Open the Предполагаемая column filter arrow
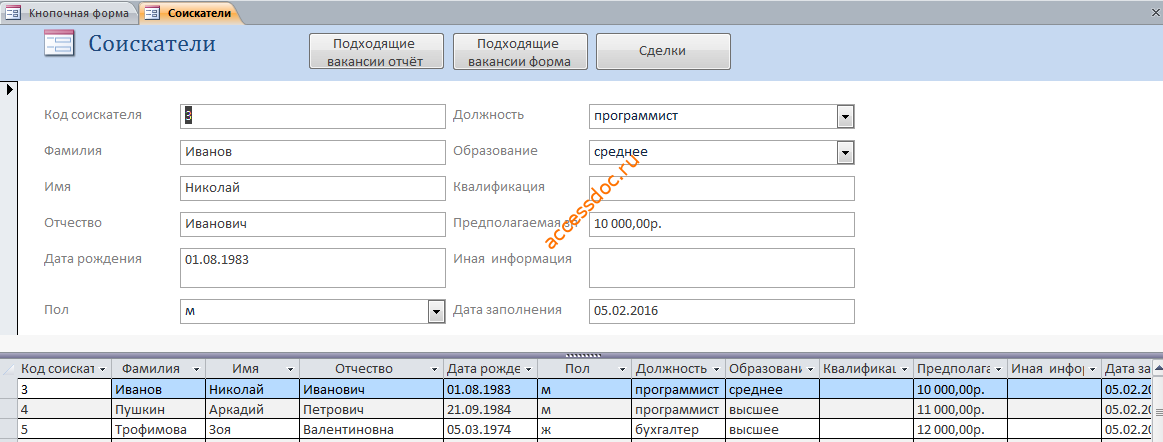1163x442 pixels. point(998,369)
